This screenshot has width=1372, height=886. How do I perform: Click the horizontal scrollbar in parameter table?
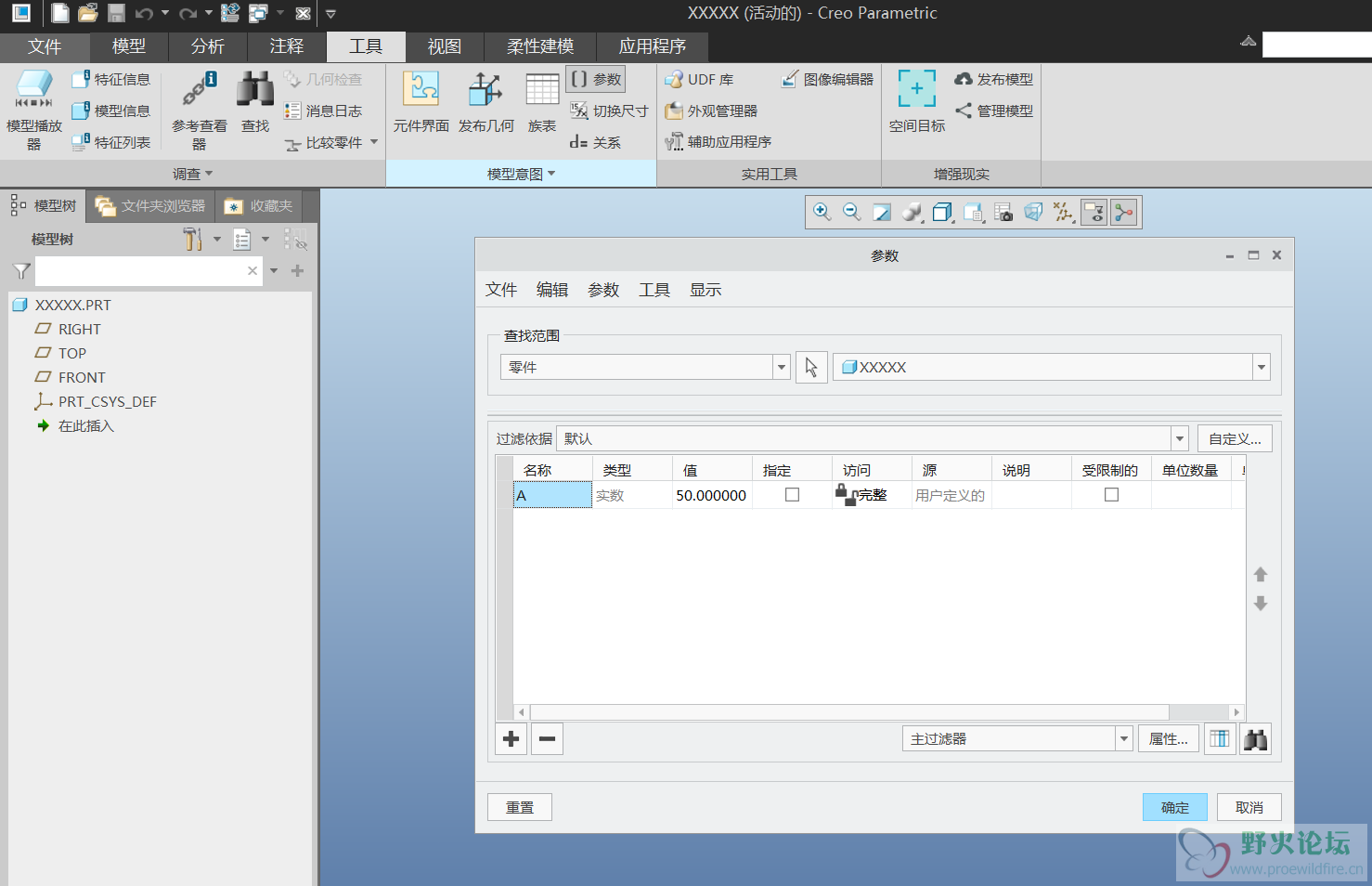tap(848, 712)
